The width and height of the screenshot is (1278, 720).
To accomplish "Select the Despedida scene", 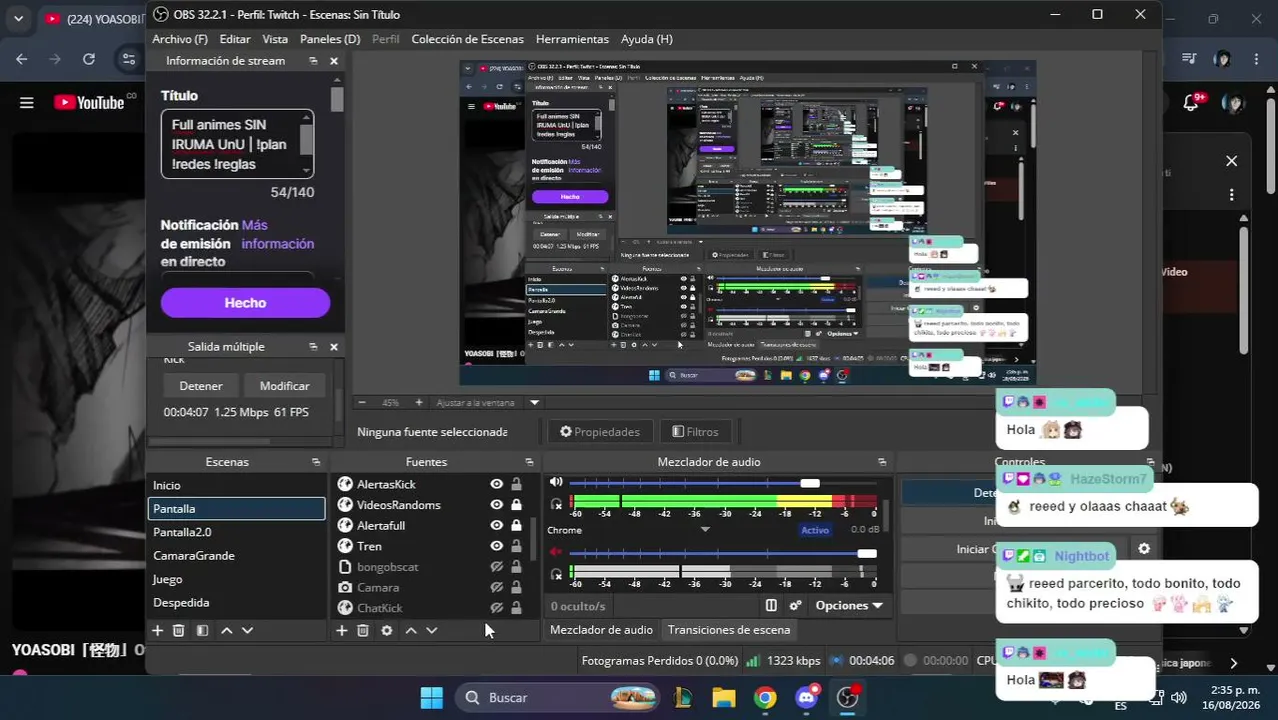I will click(237, 602).
